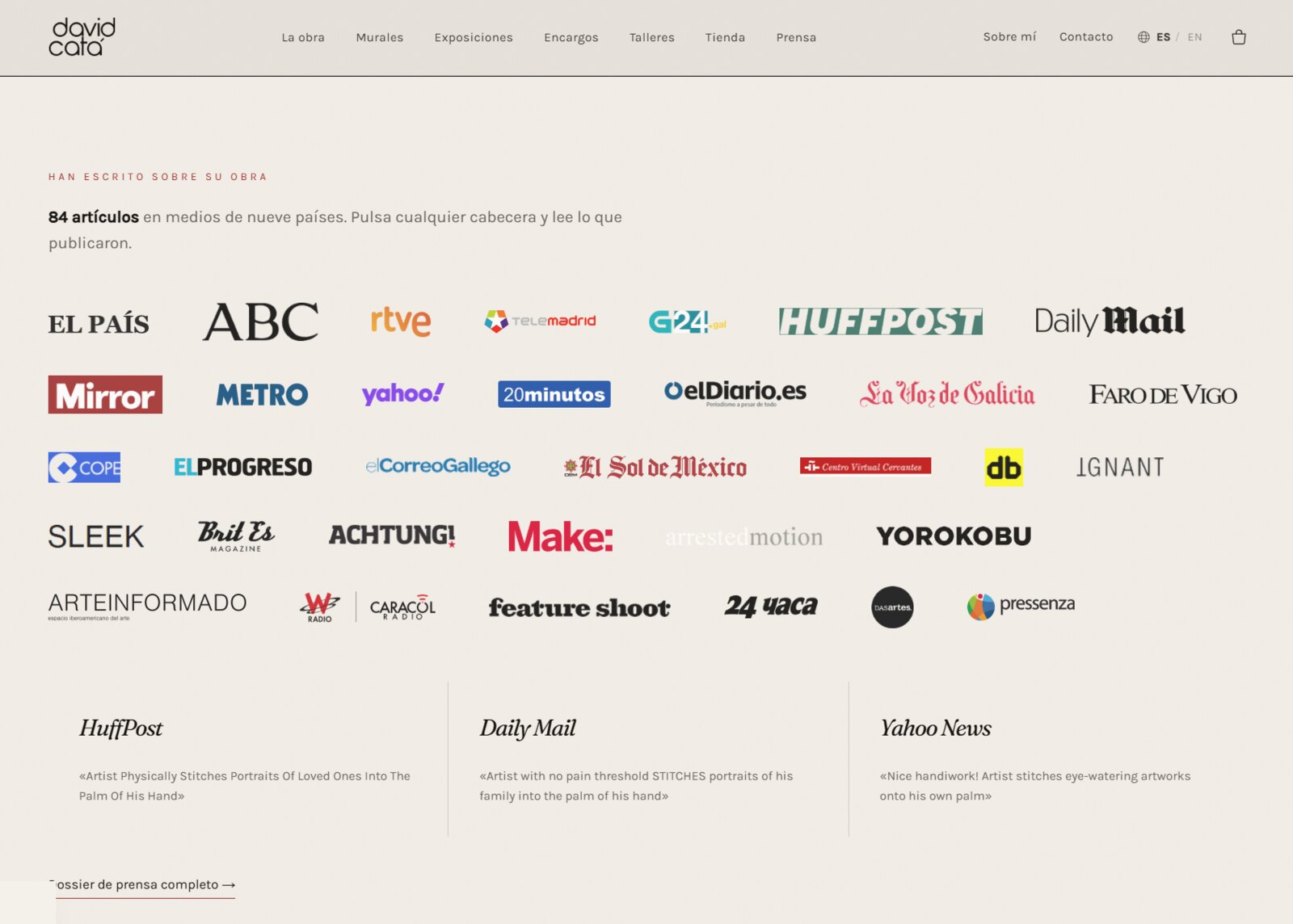Go home via David Catá logo

click(x=82, y=37)
